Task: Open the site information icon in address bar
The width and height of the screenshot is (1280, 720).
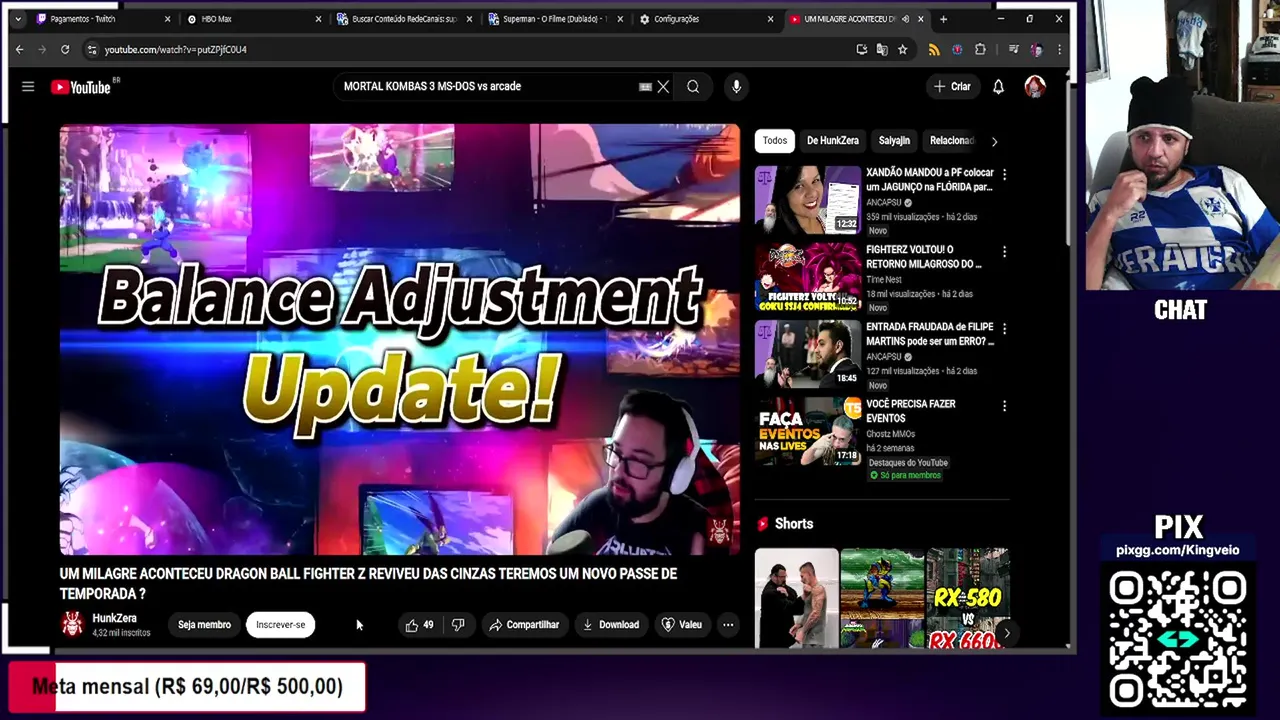Action: (x=91, y=49)
